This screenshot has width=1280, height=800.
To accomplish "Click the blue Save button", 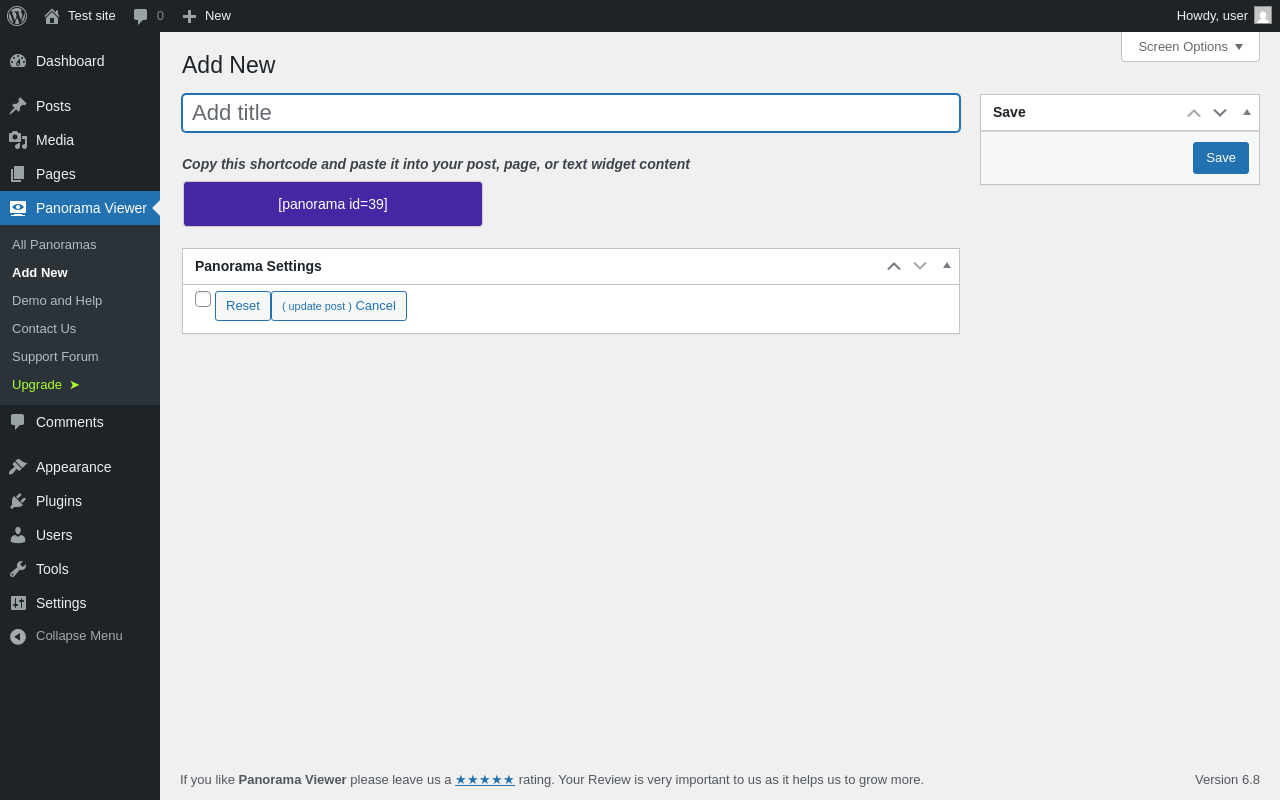I will 1221,158.
